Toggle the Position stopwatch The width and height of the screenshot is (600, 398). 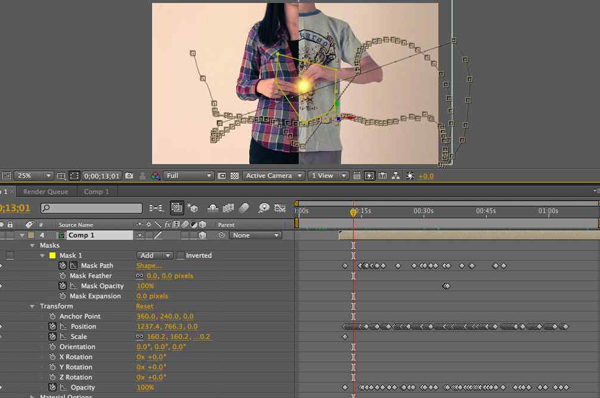(x=52, y=326)
